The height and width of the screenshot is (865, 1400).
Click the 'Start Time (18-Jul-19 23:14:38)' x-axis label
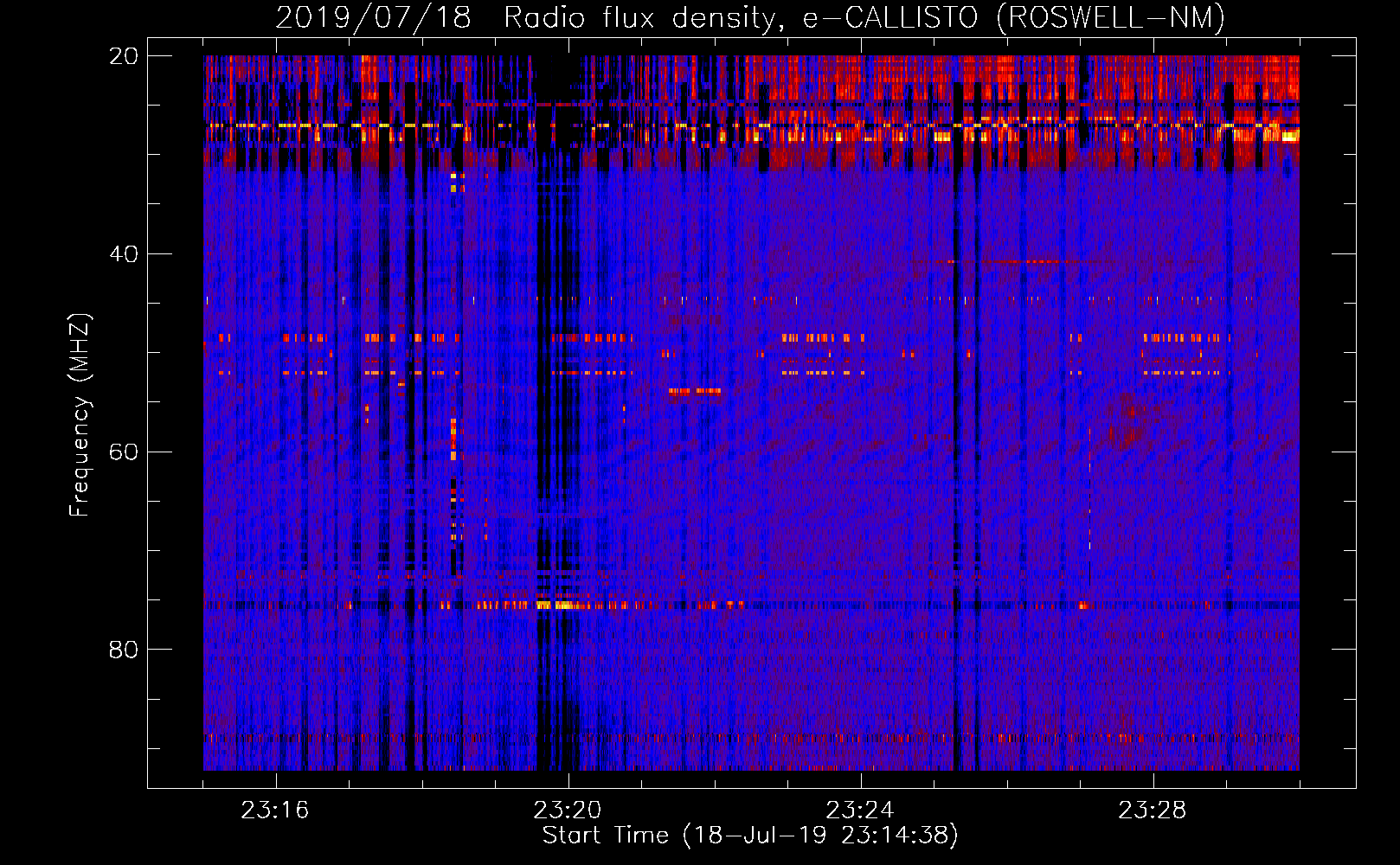[x=750, y=836]
